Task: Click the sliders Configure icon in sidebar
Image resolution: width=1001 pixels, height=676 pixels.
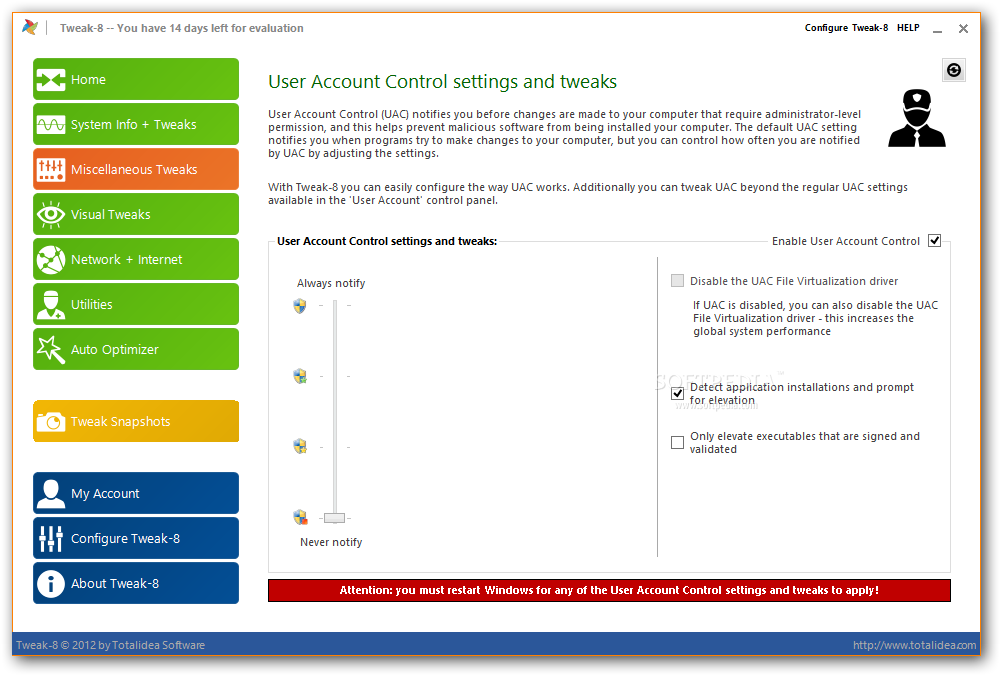Action: point(51,539)
